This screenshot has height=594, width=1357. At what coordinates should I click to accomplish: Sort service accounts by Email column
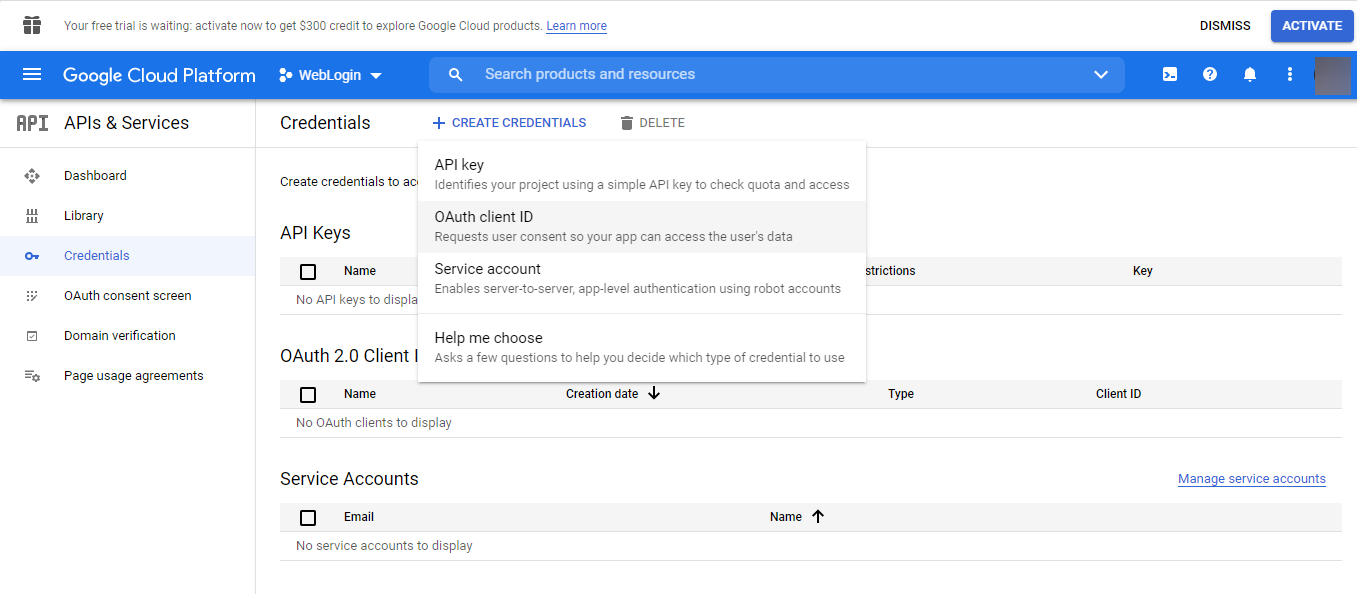click(359, 517)
